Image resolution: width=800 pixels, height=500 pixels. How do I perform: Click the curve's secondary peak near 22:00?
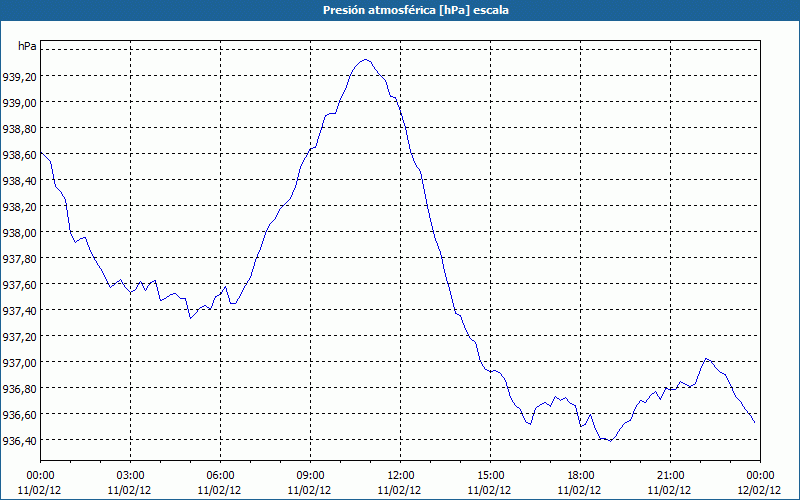[x=706, y=359]
